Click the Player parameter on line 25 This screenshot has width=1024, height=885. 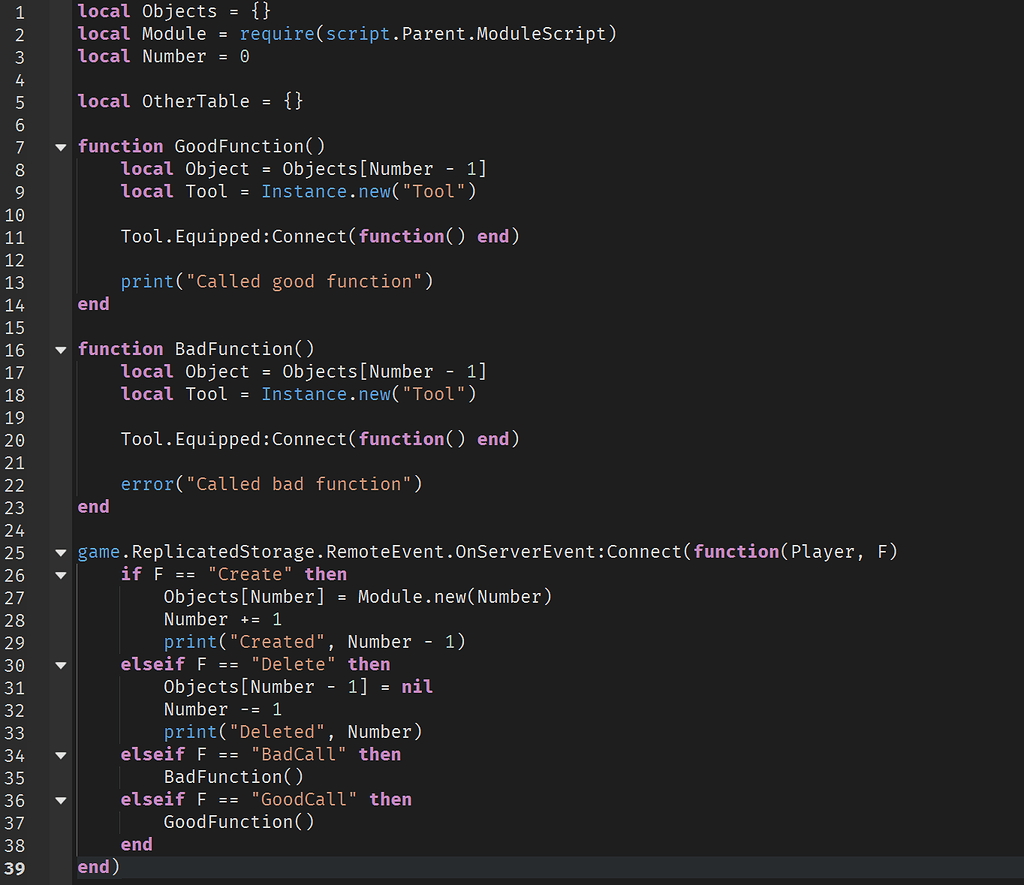tap(823, 552)
